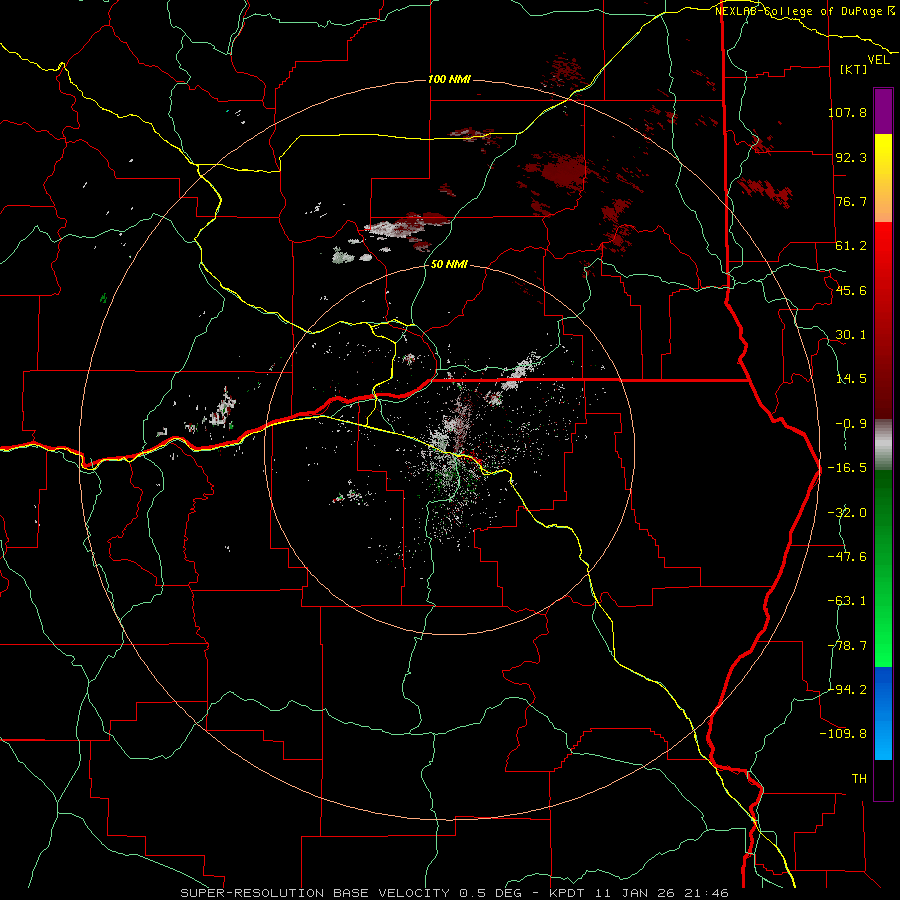Pick the green segment of velocity color bar

point(883,568)
